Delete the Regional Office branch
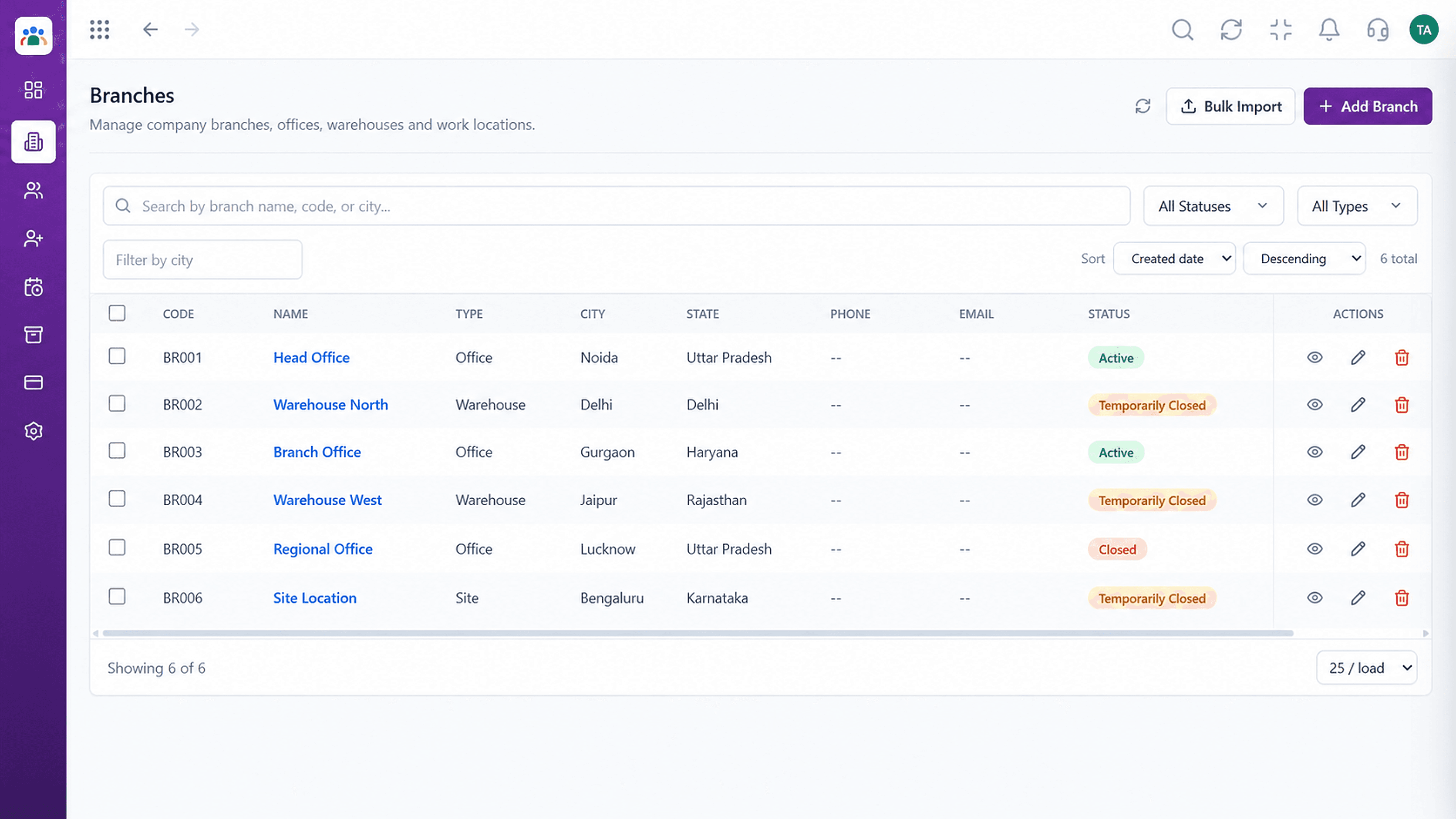Screen dimensions: 1456x819 (x=1401, y=549)
